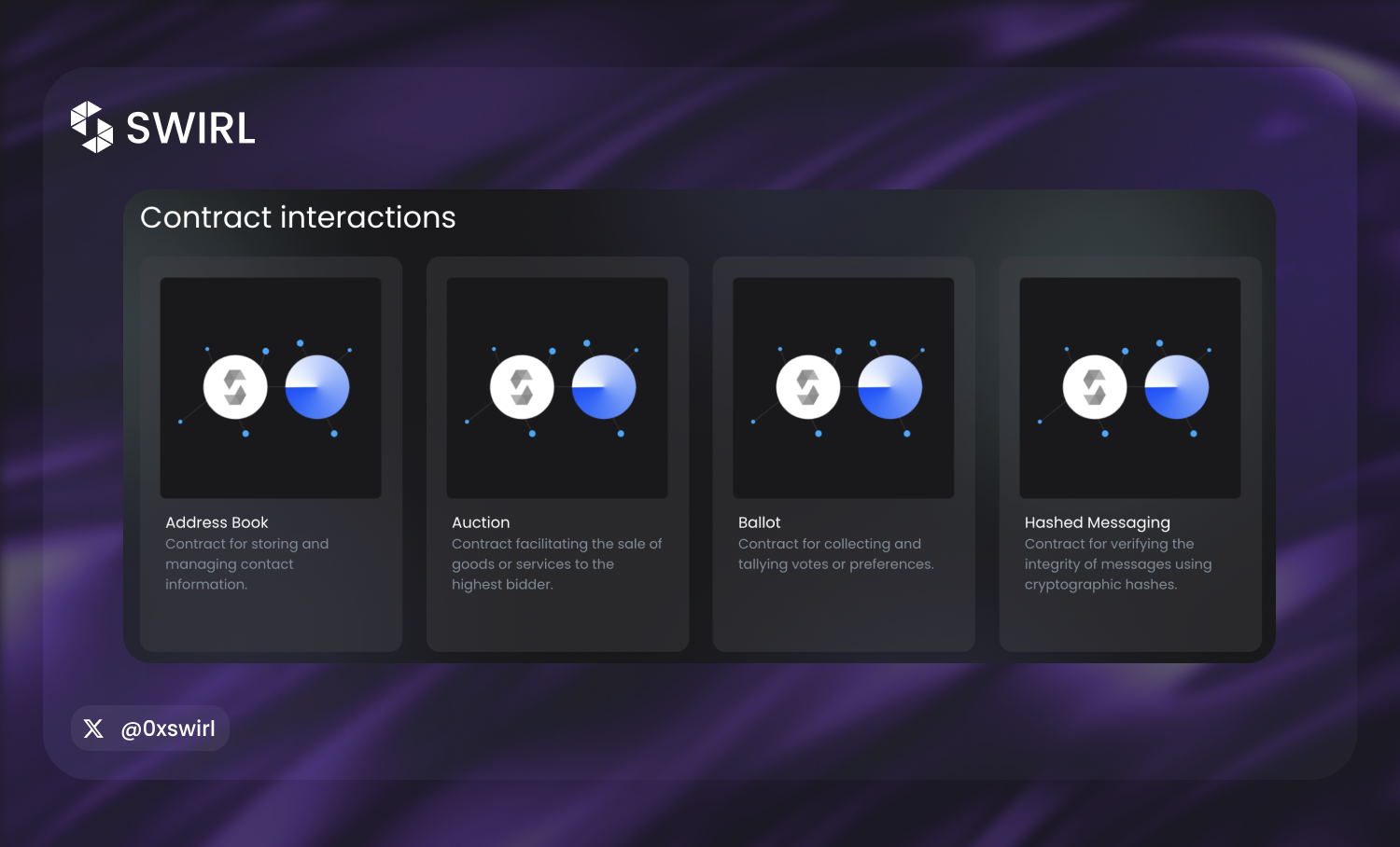Click the white S token icon in Address Book card

235,387
